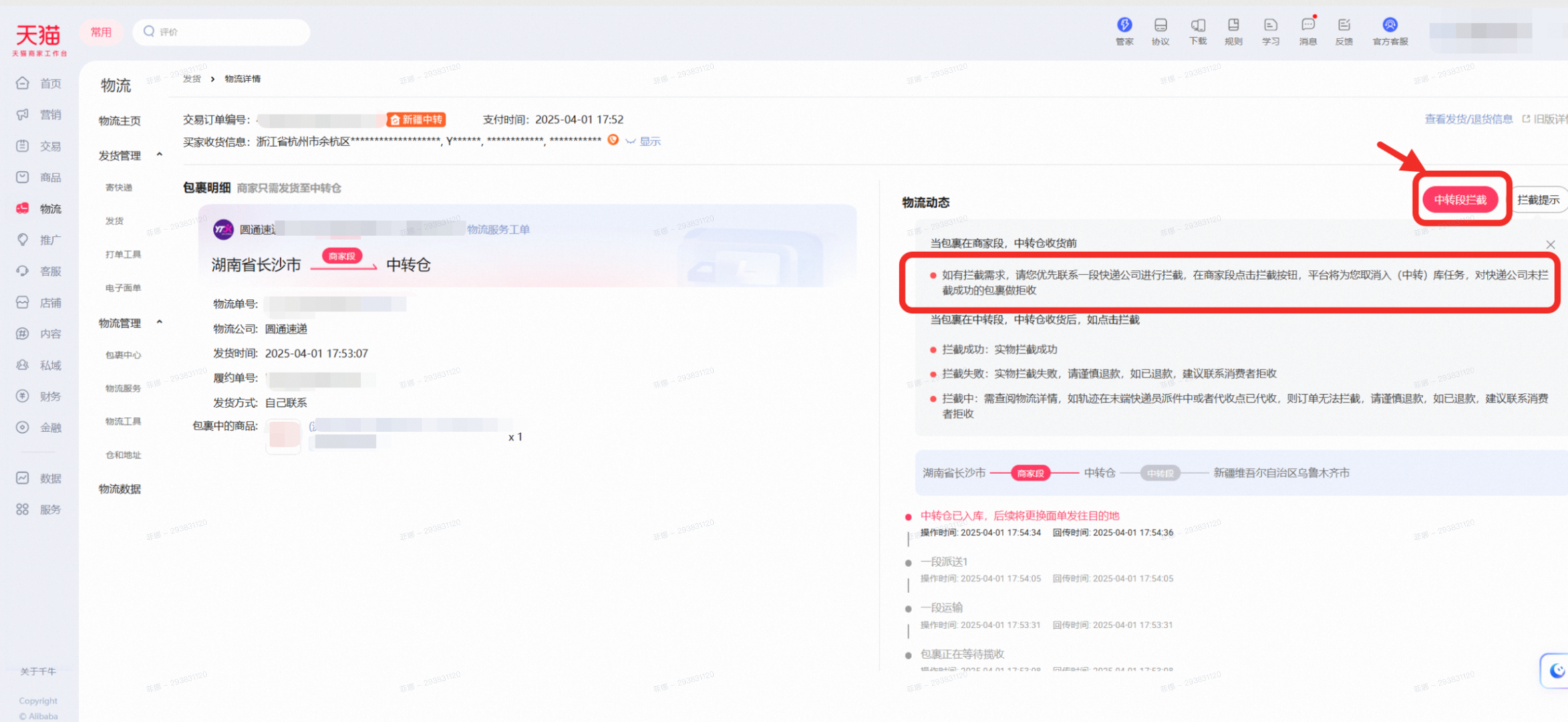This screenshot has height=722, width=1568.
Task: Open 商品 in the left sidebar
Action: 40,177
